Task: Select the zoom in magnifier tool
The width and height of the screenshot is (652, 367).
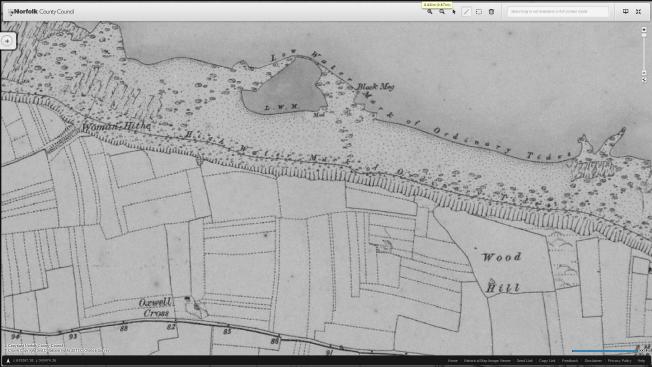Action: 430,12
